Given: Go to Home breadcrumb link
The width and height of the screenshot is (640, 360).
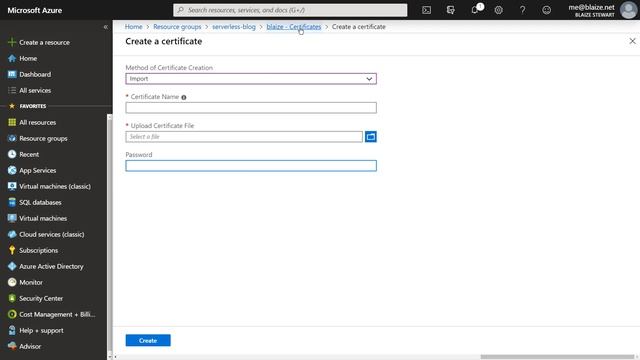Looking at the screenshot, I should 133,27.
